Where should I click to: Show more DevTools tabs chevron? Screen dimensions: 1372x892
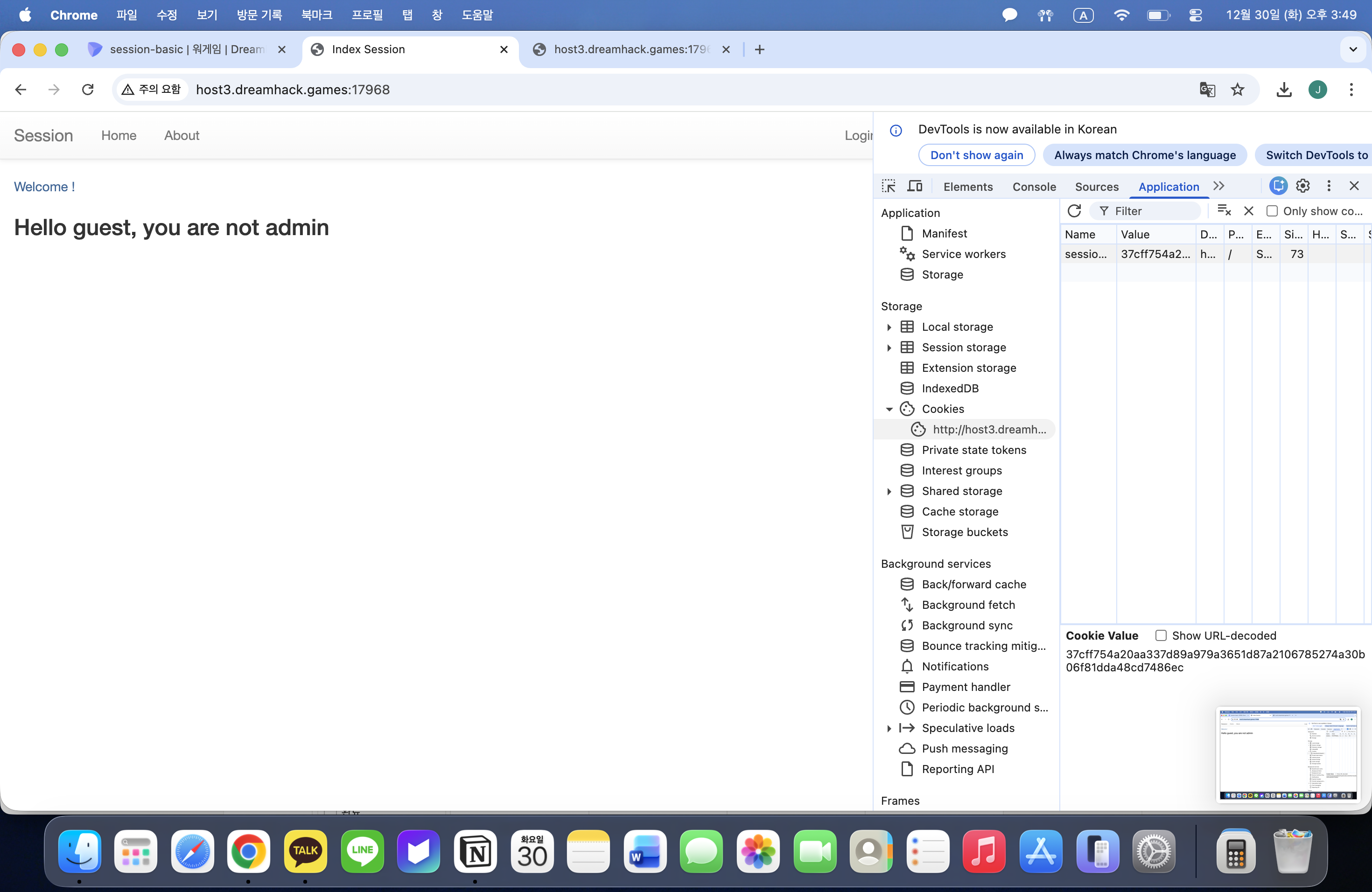coord(1218,186)
